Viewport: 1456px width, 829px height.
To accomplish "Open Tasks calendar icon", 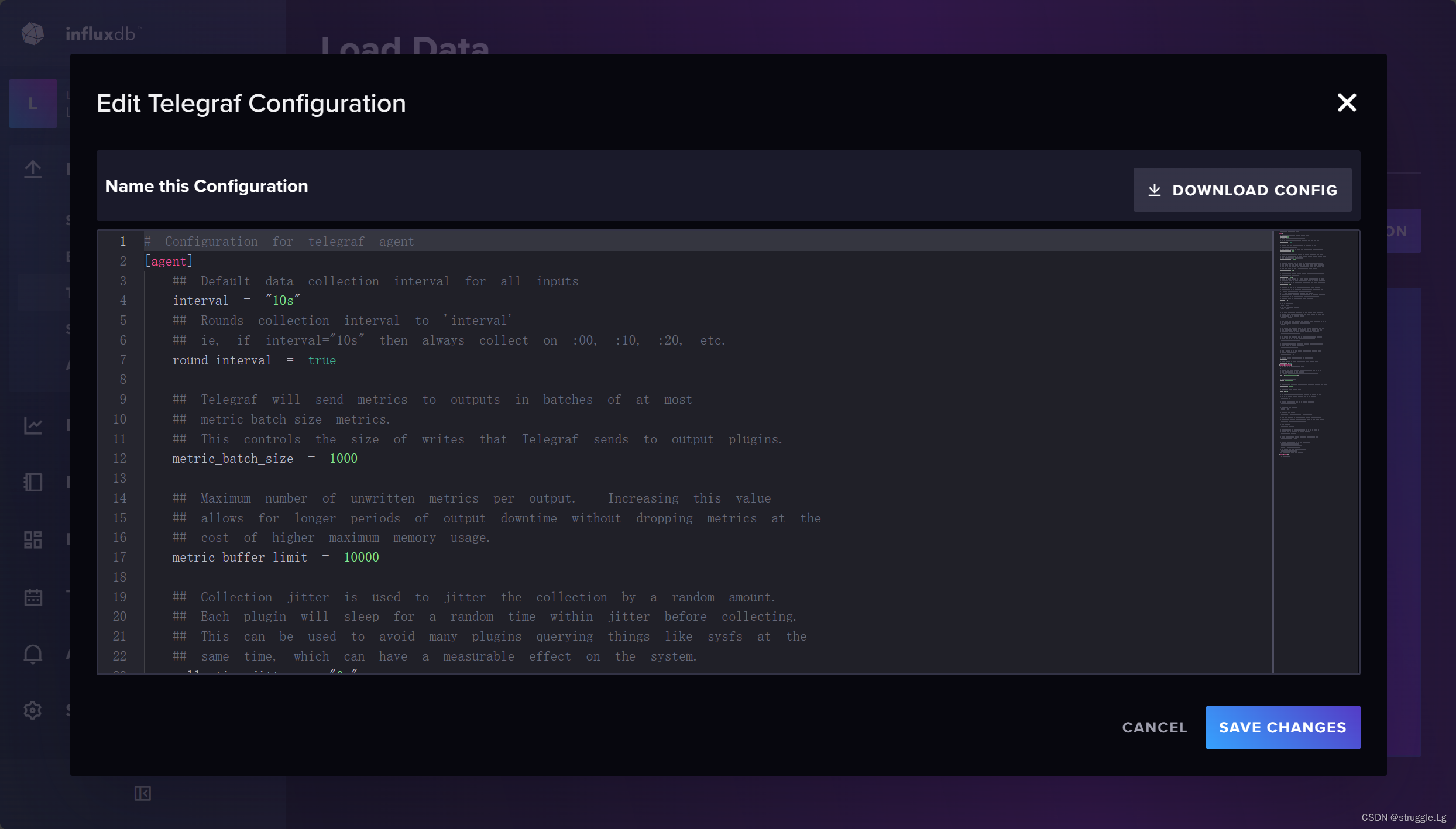I will point(33,597).
